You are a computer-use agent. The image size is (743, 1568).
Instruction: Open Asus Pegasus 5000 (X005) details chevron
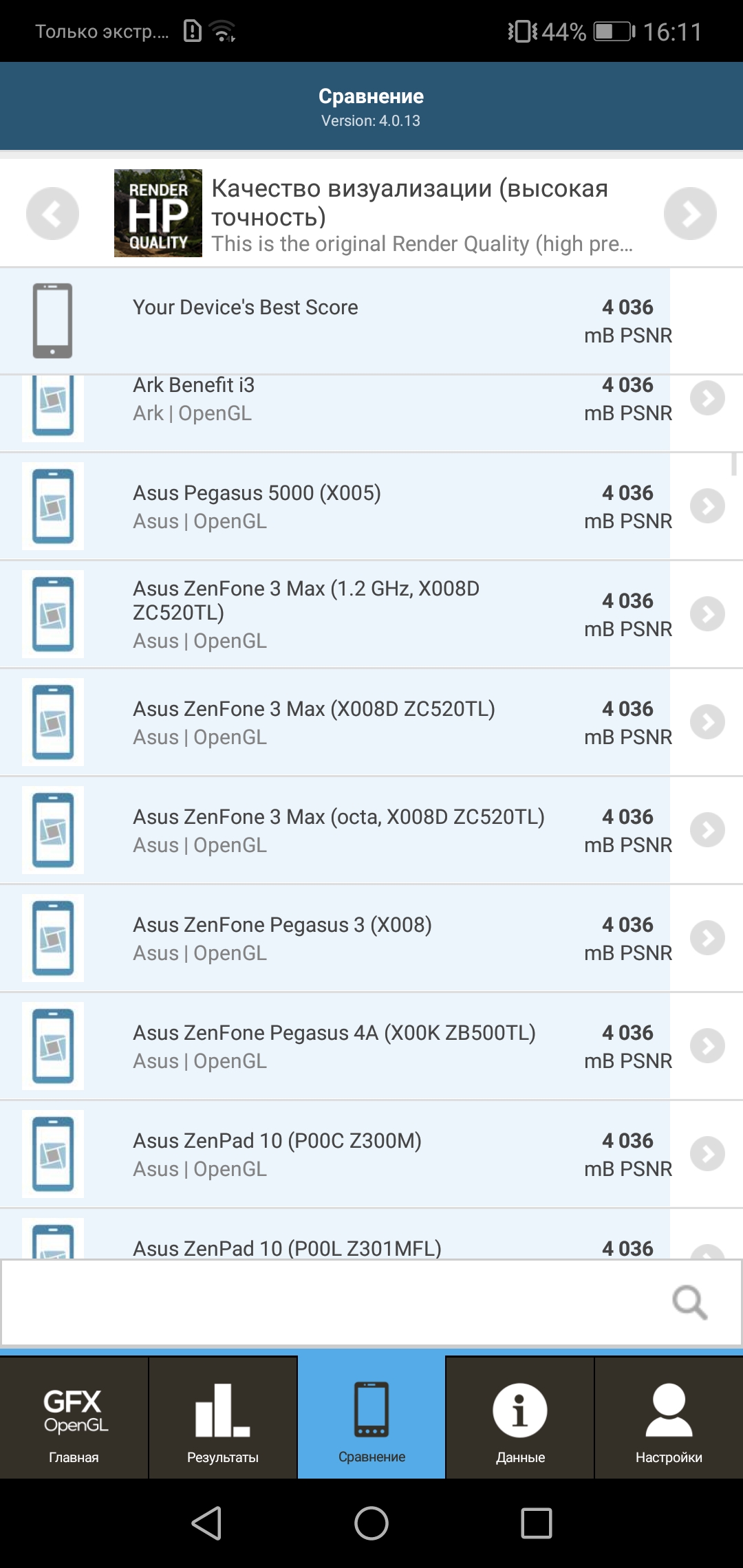pos(707,506)
